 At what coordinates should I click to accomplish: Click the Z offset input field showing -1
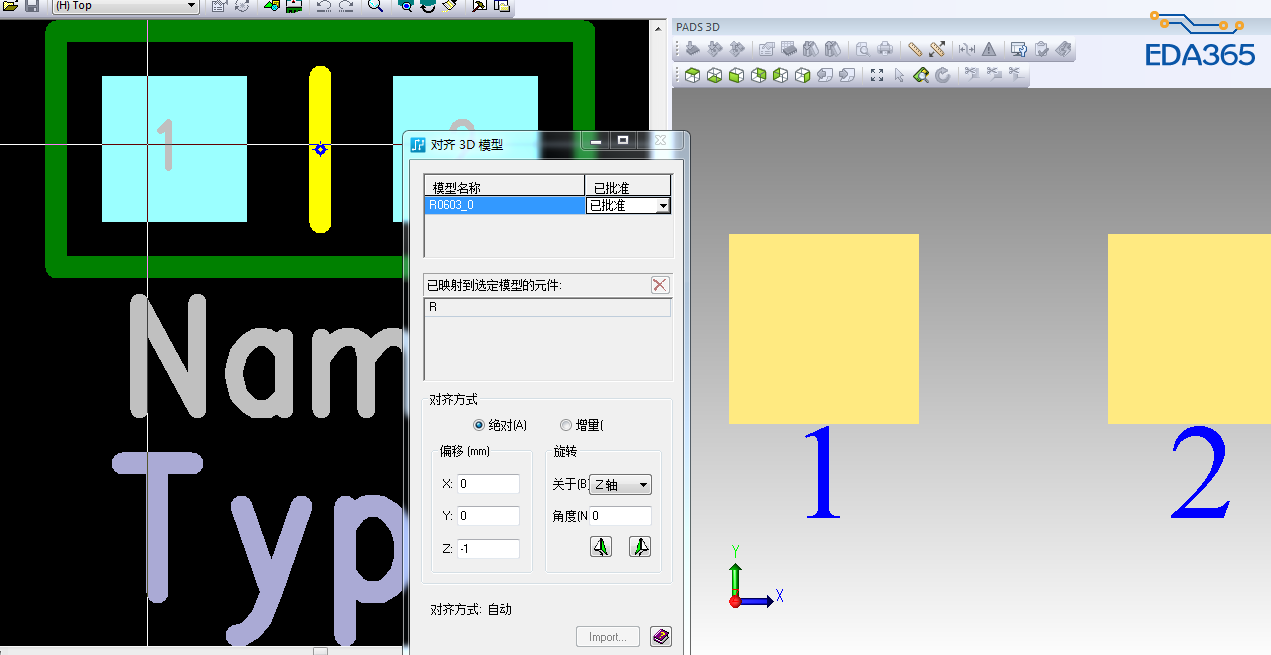point(488,548)
